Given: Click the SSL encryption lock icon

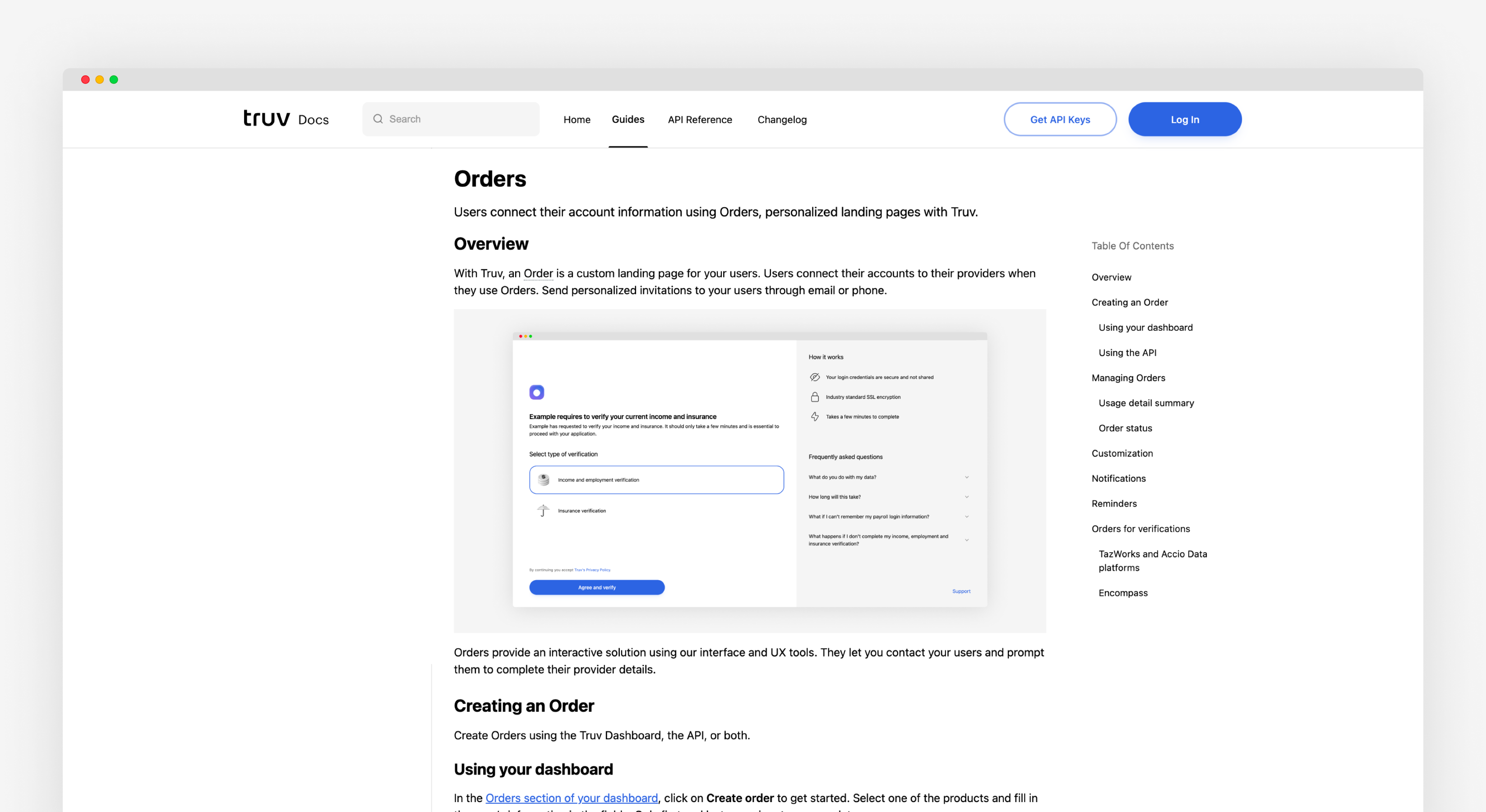Looking at the screenshot, I should click(815, 397).
